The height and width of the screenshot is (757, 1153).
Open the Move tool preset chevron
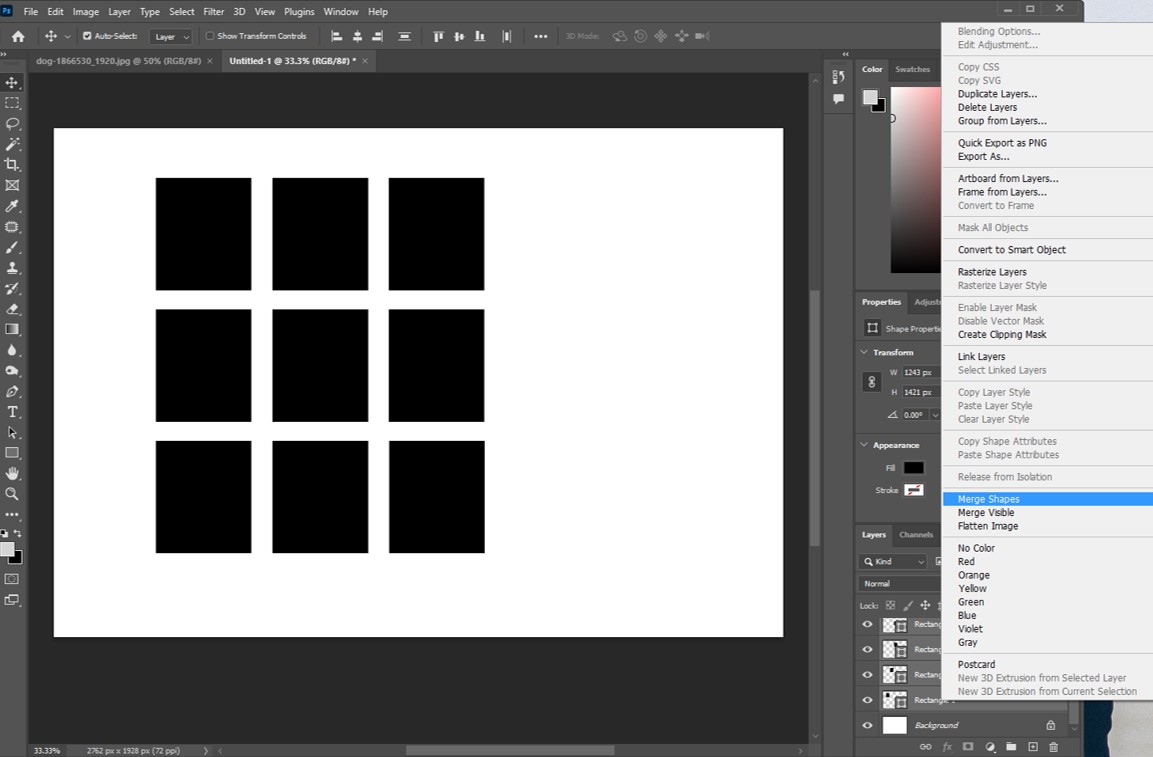tap(68, 36)
